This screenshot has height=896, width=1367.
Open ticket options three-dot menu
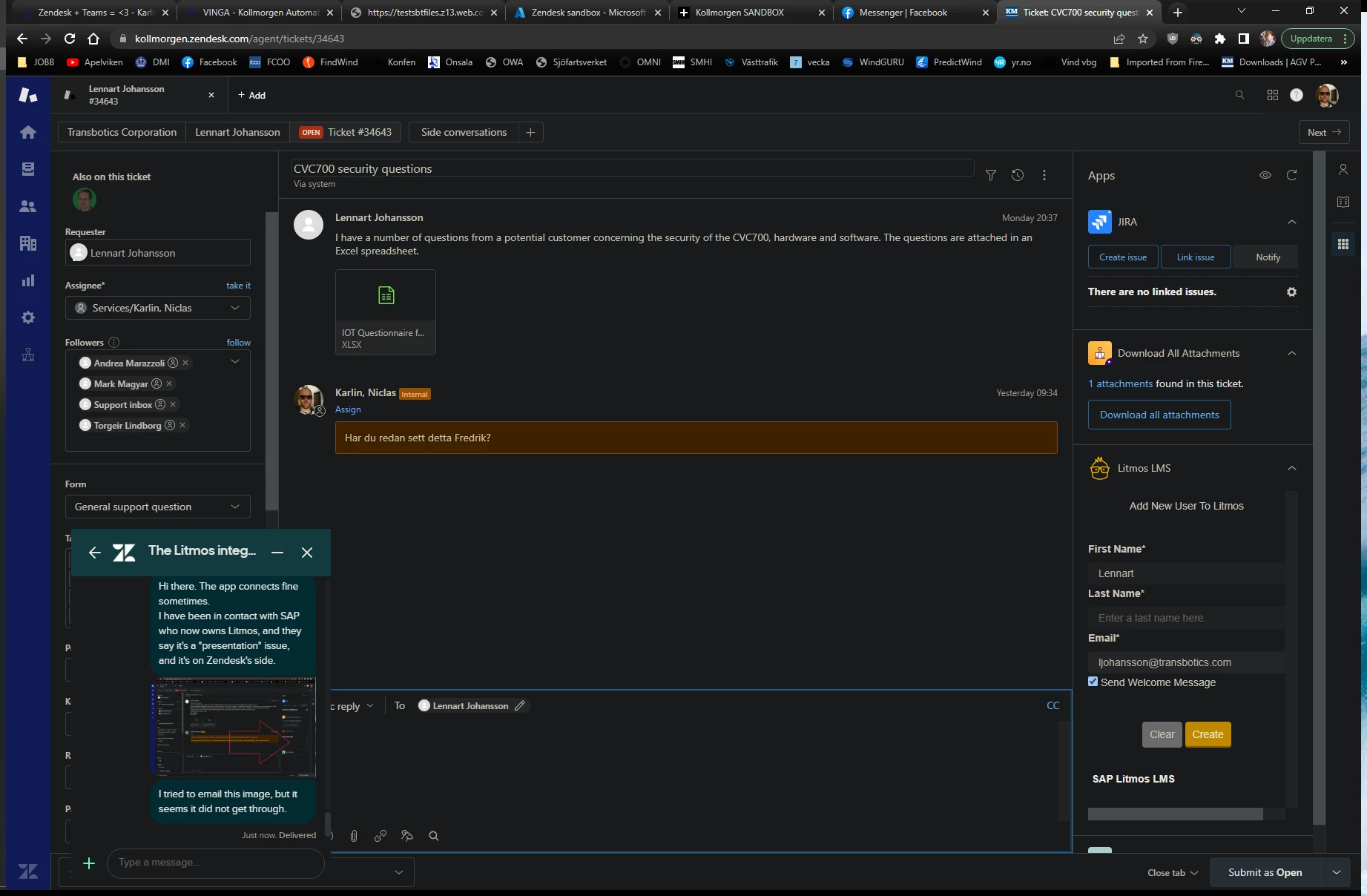point(1044,175)
